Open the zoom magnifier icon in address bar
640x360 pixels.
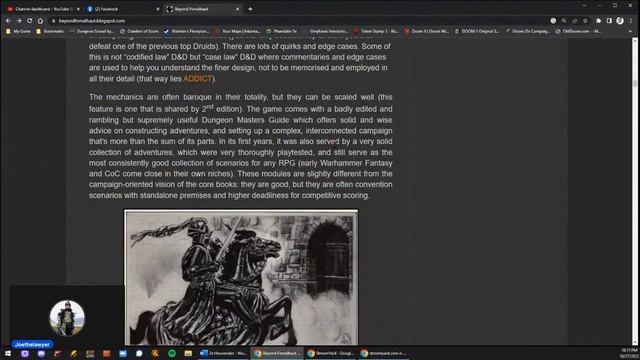click(x=564, y=20)
